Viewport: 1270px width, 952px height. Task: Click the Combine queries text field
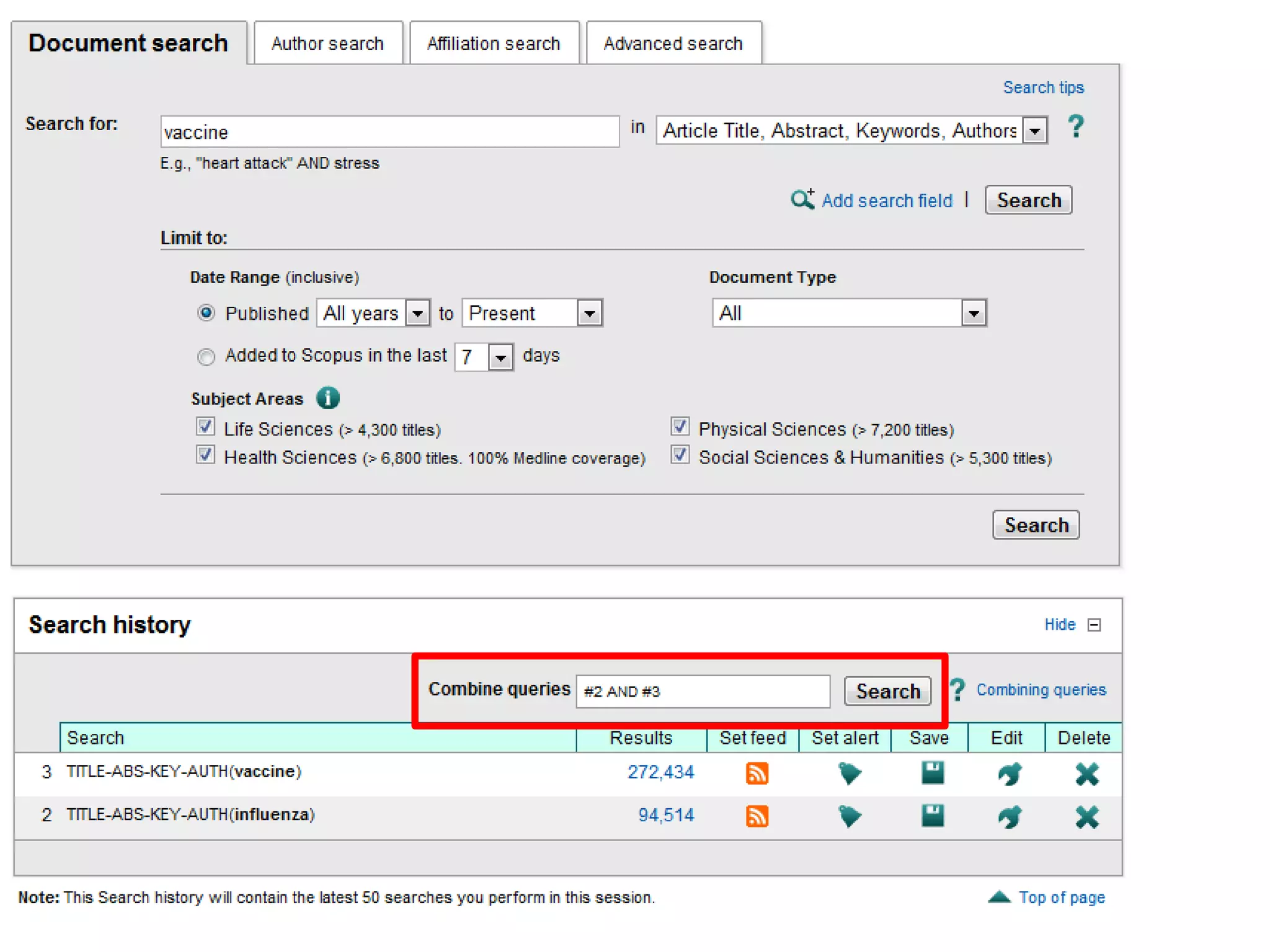click(x=702, y=690)
